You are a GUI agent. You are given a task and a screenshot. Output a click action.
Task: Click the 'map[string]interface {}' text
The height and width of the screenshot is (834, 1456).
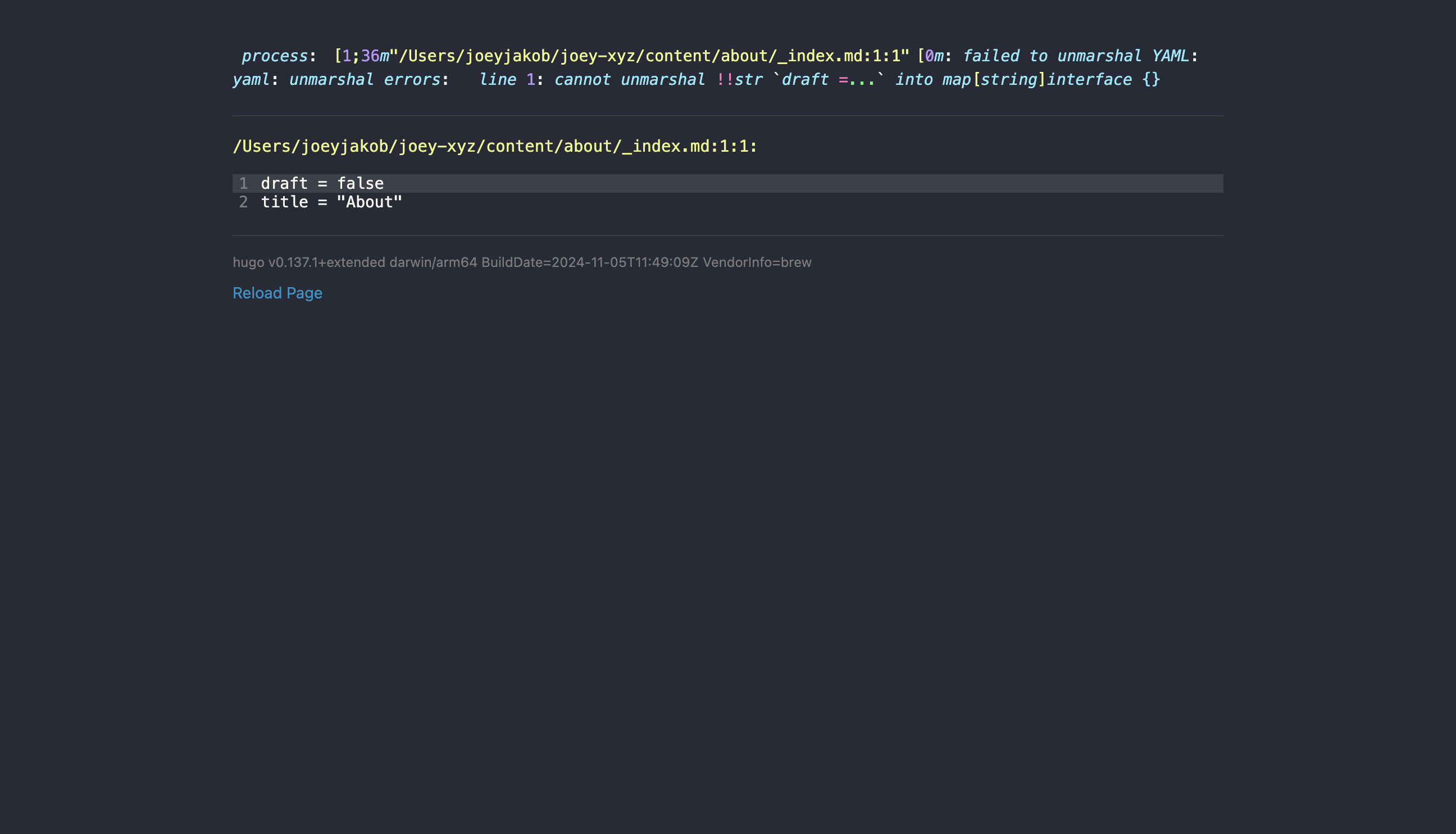pyautogui.click(x=1050, y=80)
